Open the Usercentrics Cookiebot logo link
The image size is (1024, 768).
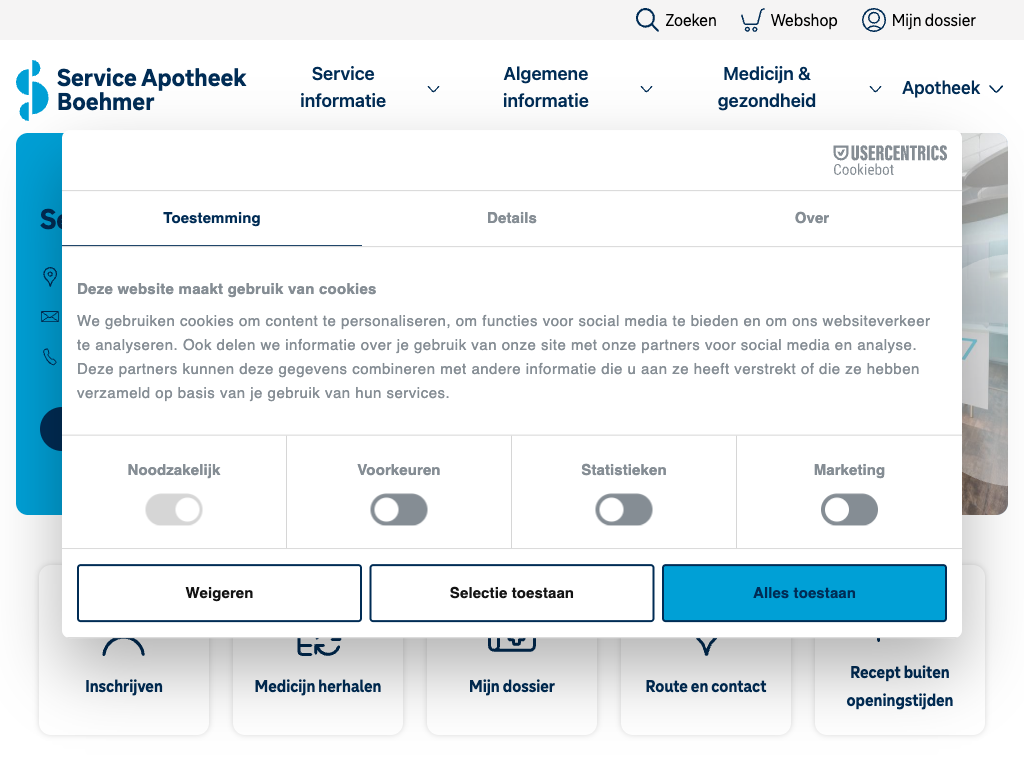pos(889,160)
